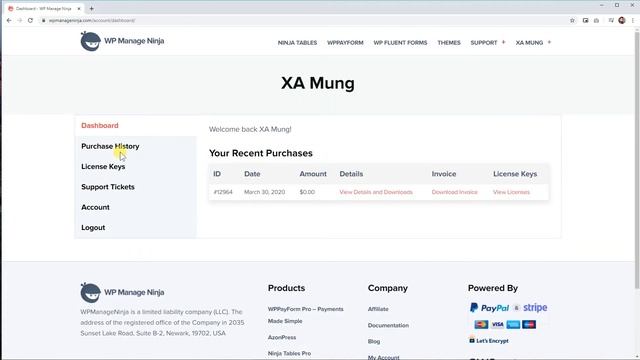Image resolution: width=640 pixels, height=360 pixels.
Task: Open WPPayForm nav menu item
Action: point(345,42)
